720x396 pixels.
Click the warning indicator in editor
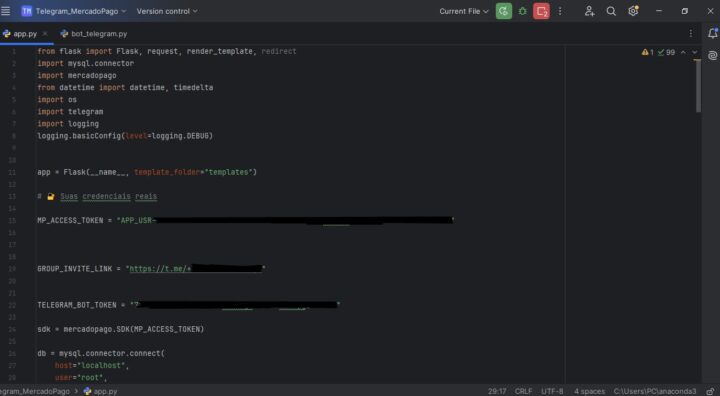tap(647, 52)
